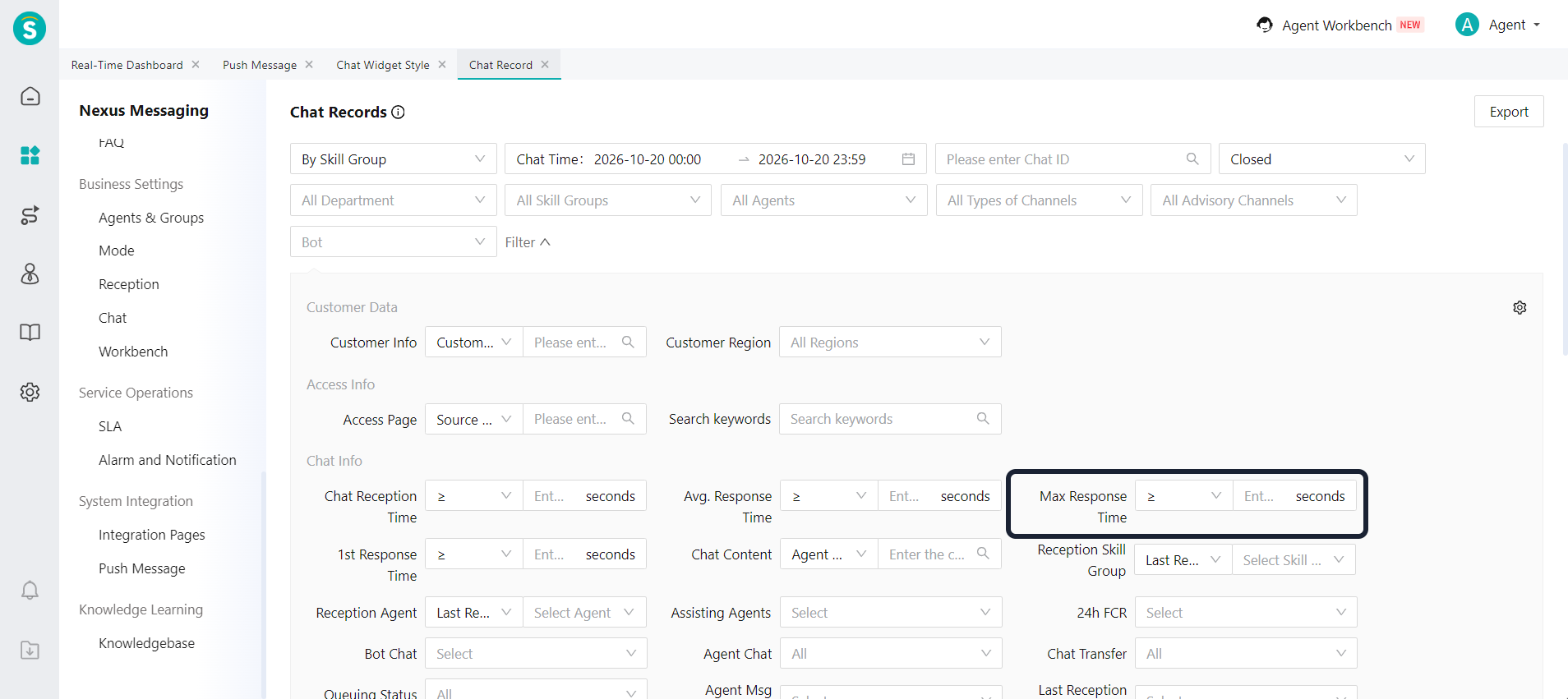Open the download inbox sidebar icon
This screenshot has height=699, width=1568.
(30, 650)
